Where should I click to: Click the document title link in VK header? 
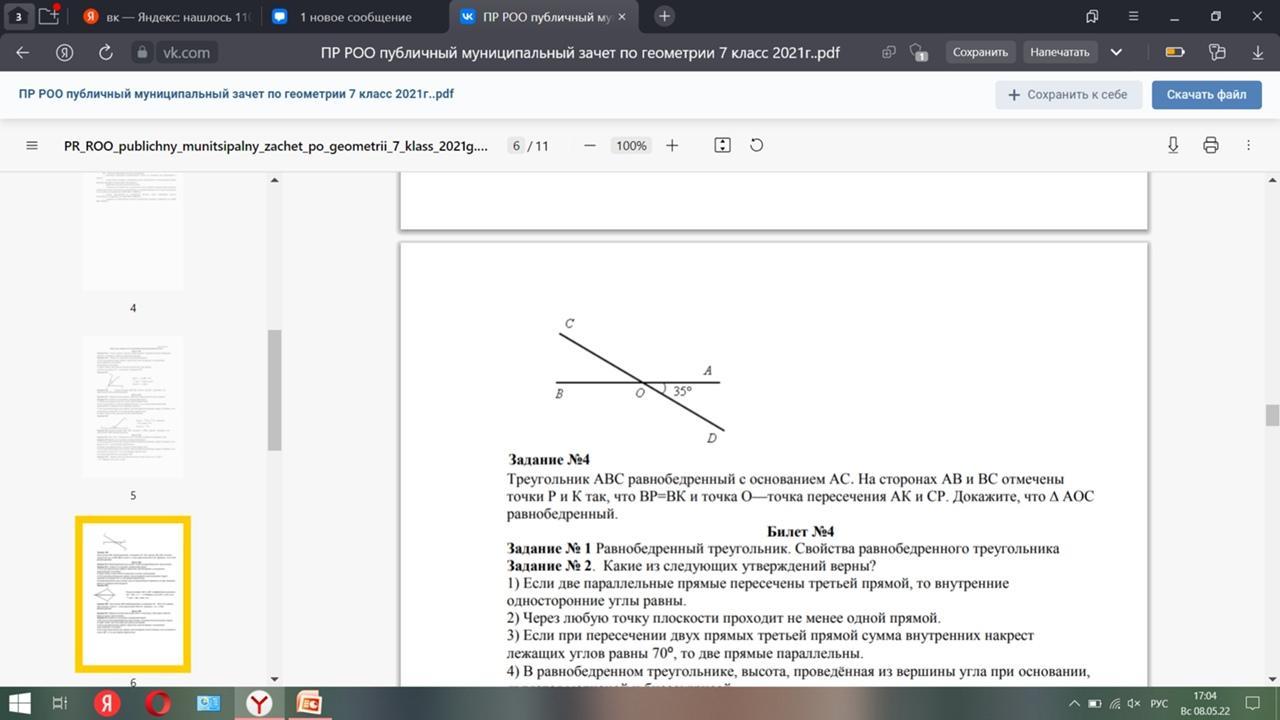pyautogui.click(x=236, y=94)
